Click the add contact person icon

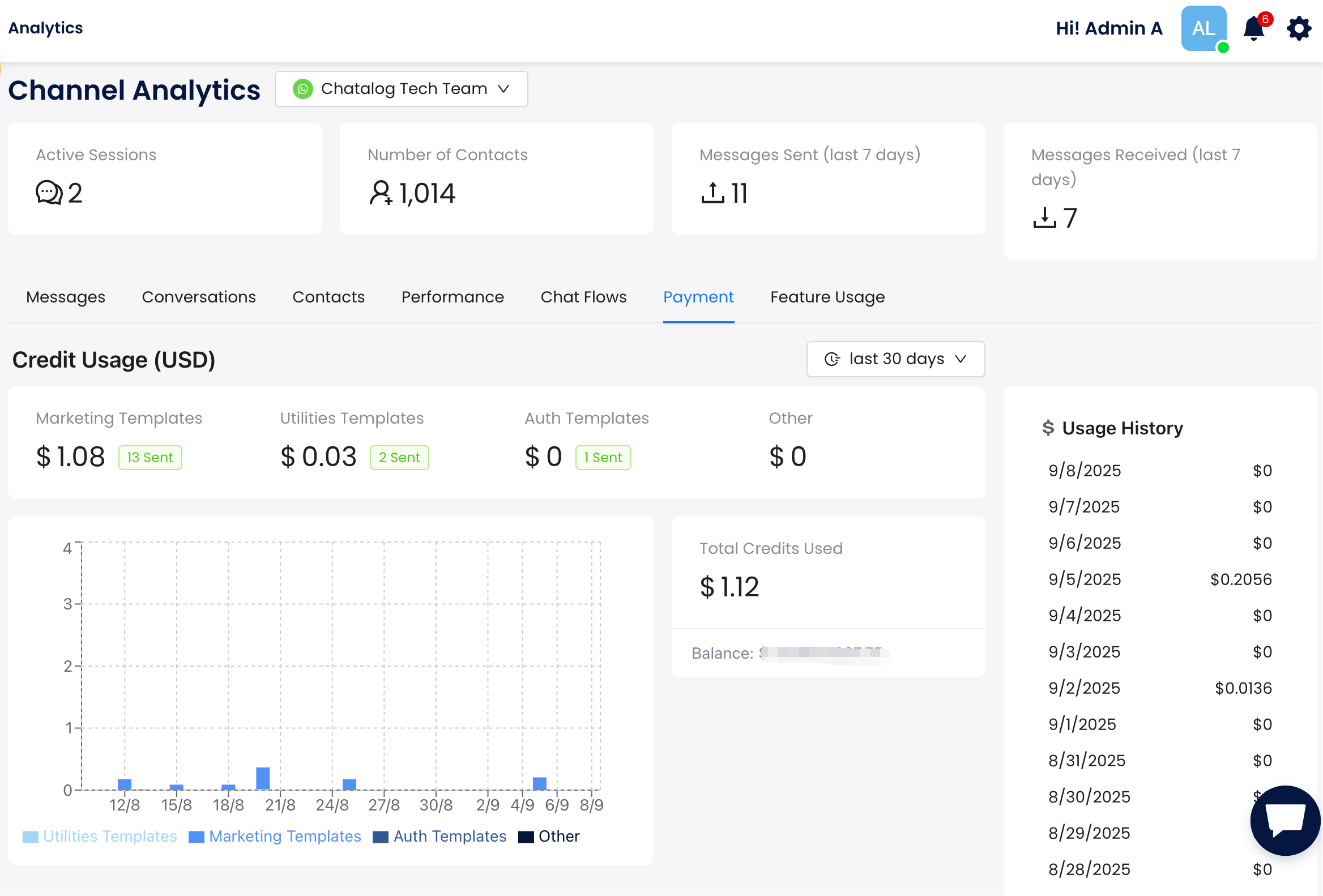[x=380, y=193]
